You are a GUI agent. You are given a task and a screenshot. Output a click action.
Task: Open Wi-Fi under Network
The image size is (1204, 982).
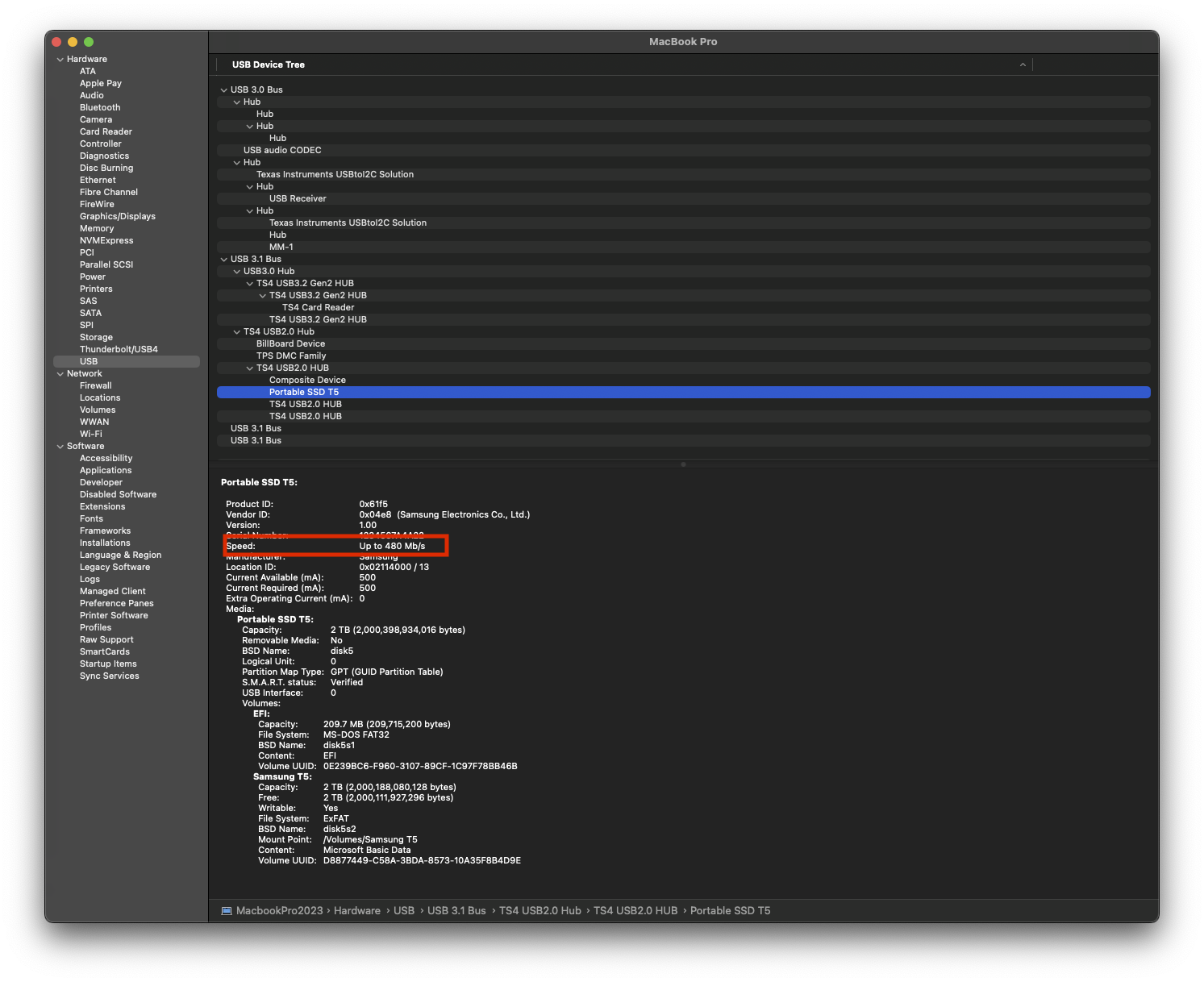(x=91, y=434)
